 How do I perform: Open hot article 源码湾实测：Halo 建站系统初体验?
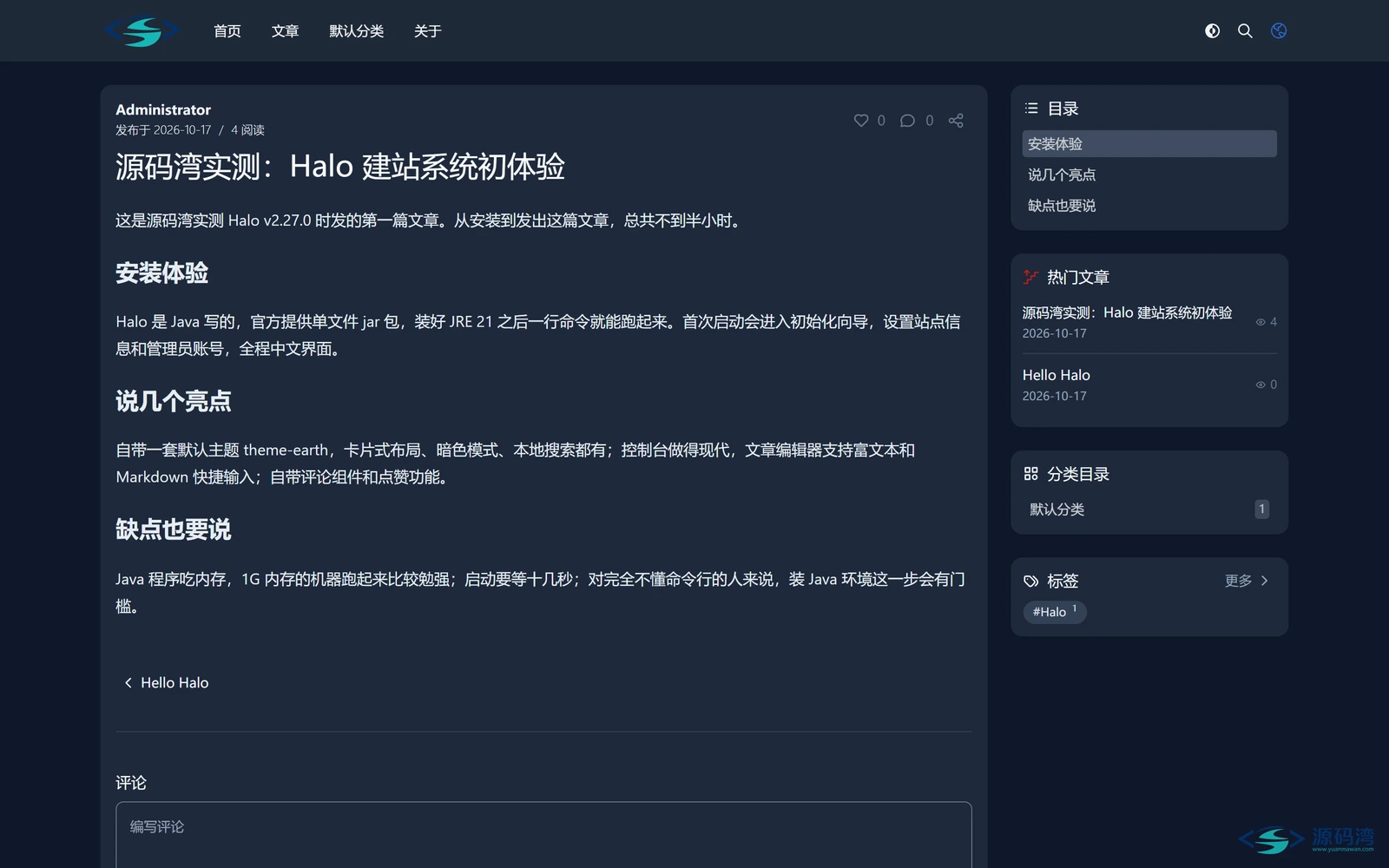(x=1127, y=312)
